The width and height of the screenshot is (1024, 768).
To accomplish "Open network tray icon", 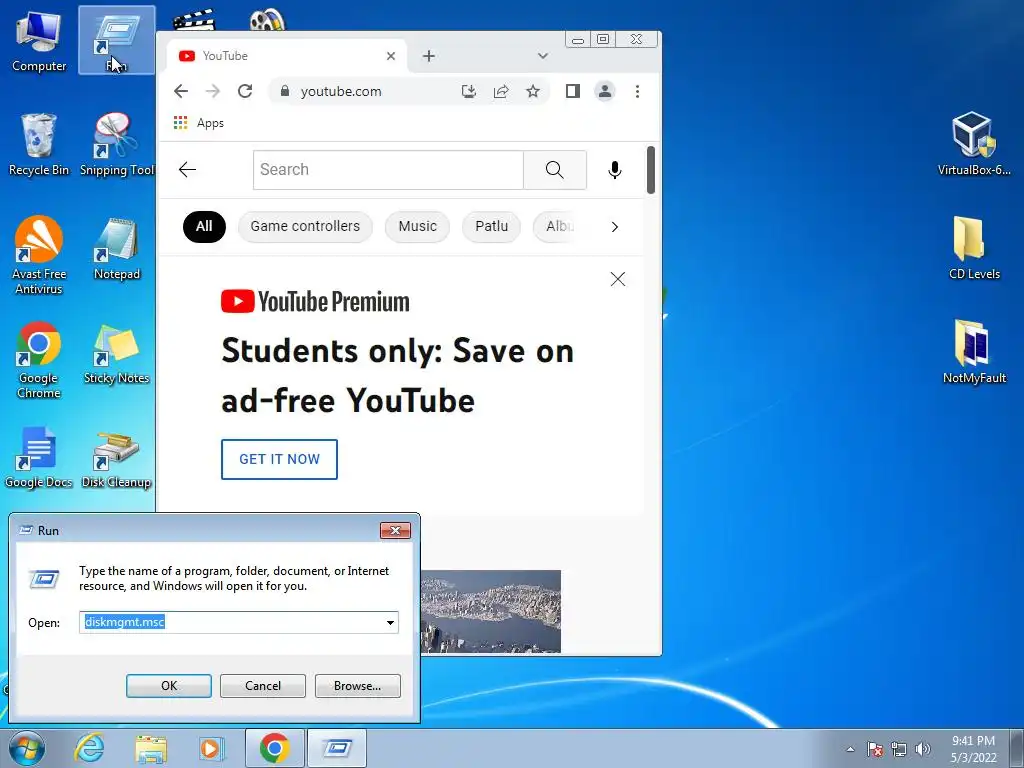I will pyautogui.click(x=899, y=749).
